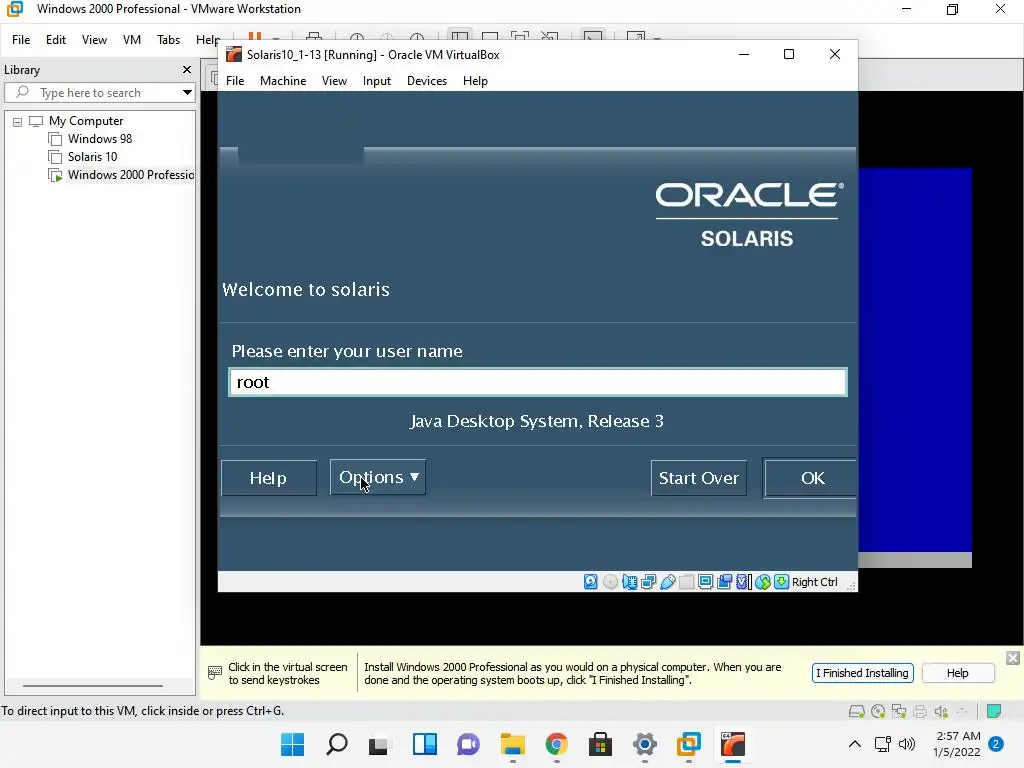Show hidden system tray icons

tap(854, 744)
